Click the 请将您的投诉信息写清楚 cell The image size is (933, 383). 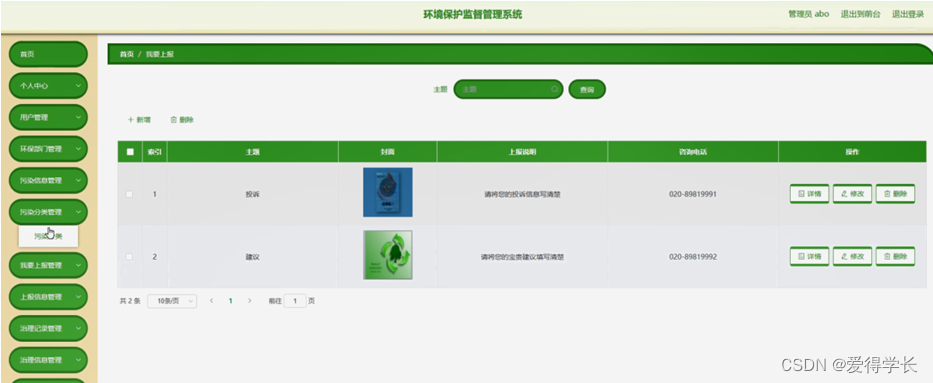(522, 194)
